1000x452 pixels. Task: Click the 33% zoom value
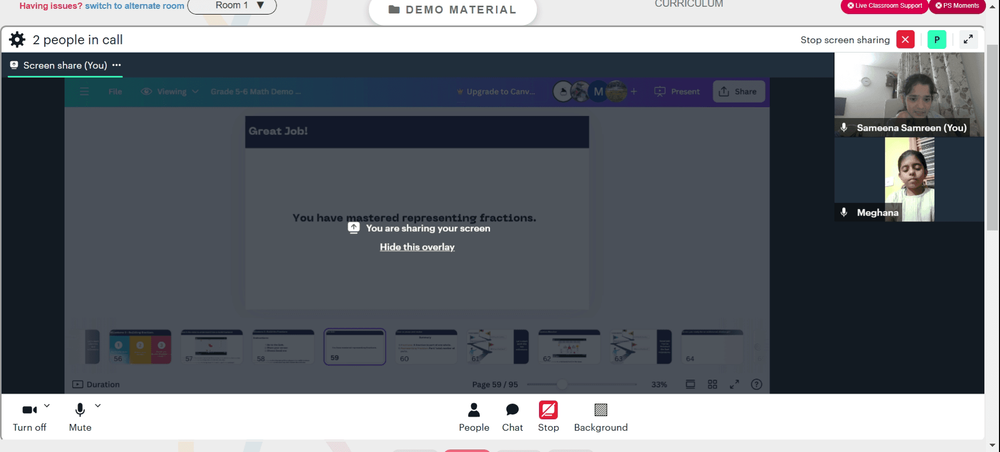coord(659,384)
